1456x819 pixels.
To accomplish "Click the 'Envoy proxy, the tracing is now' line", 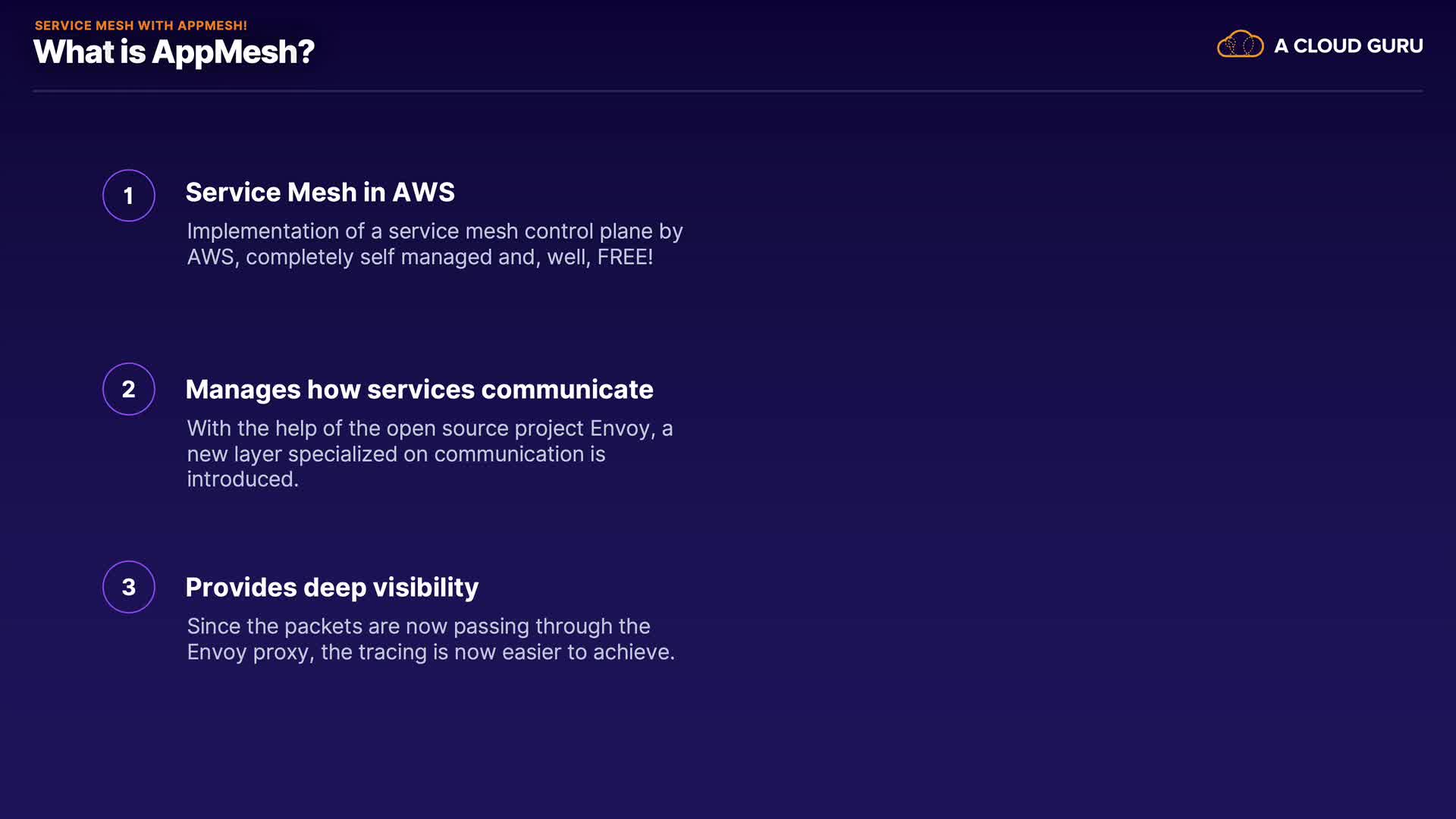I will click(x=341, y=652).
